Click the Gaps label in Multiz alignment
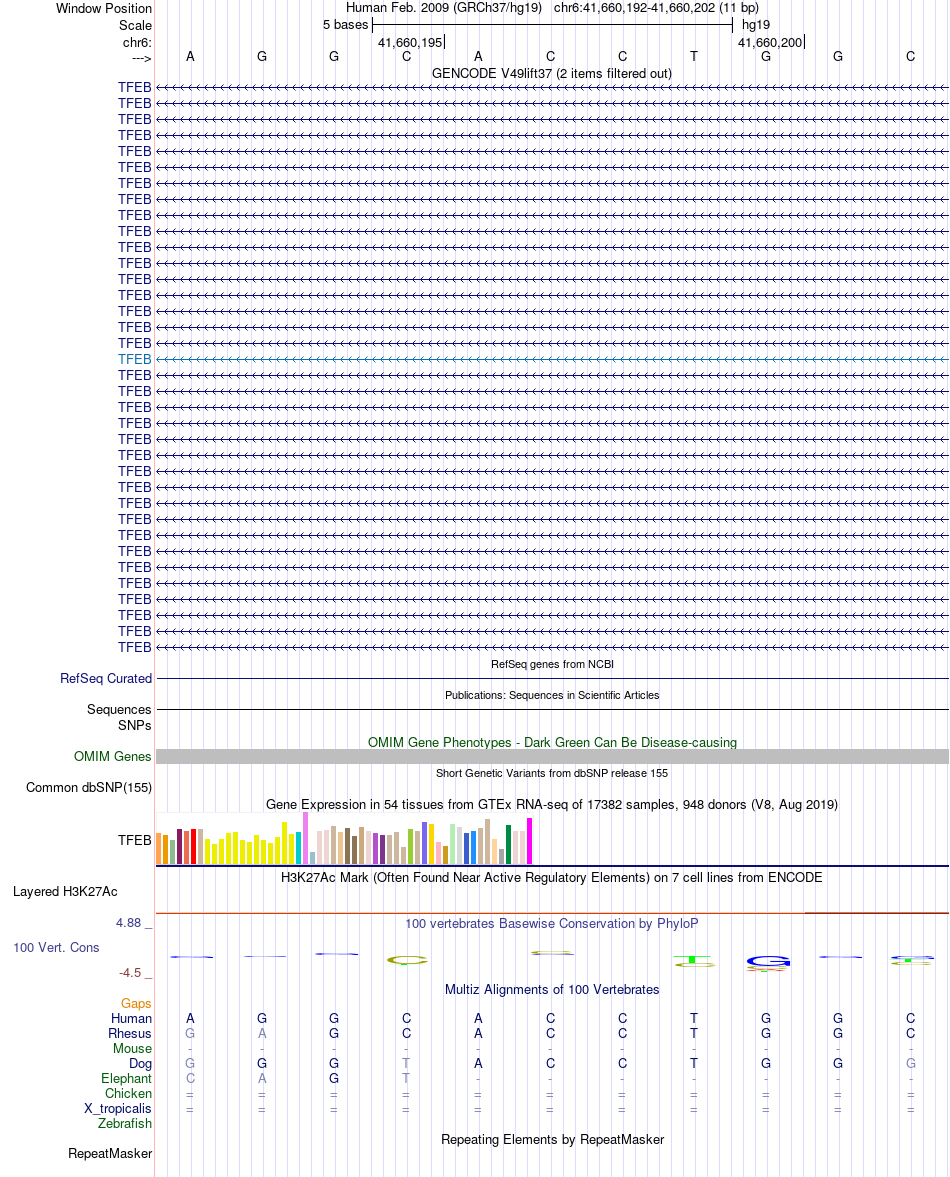This screenshot has width=950, height=1177. click(136, 1004)
